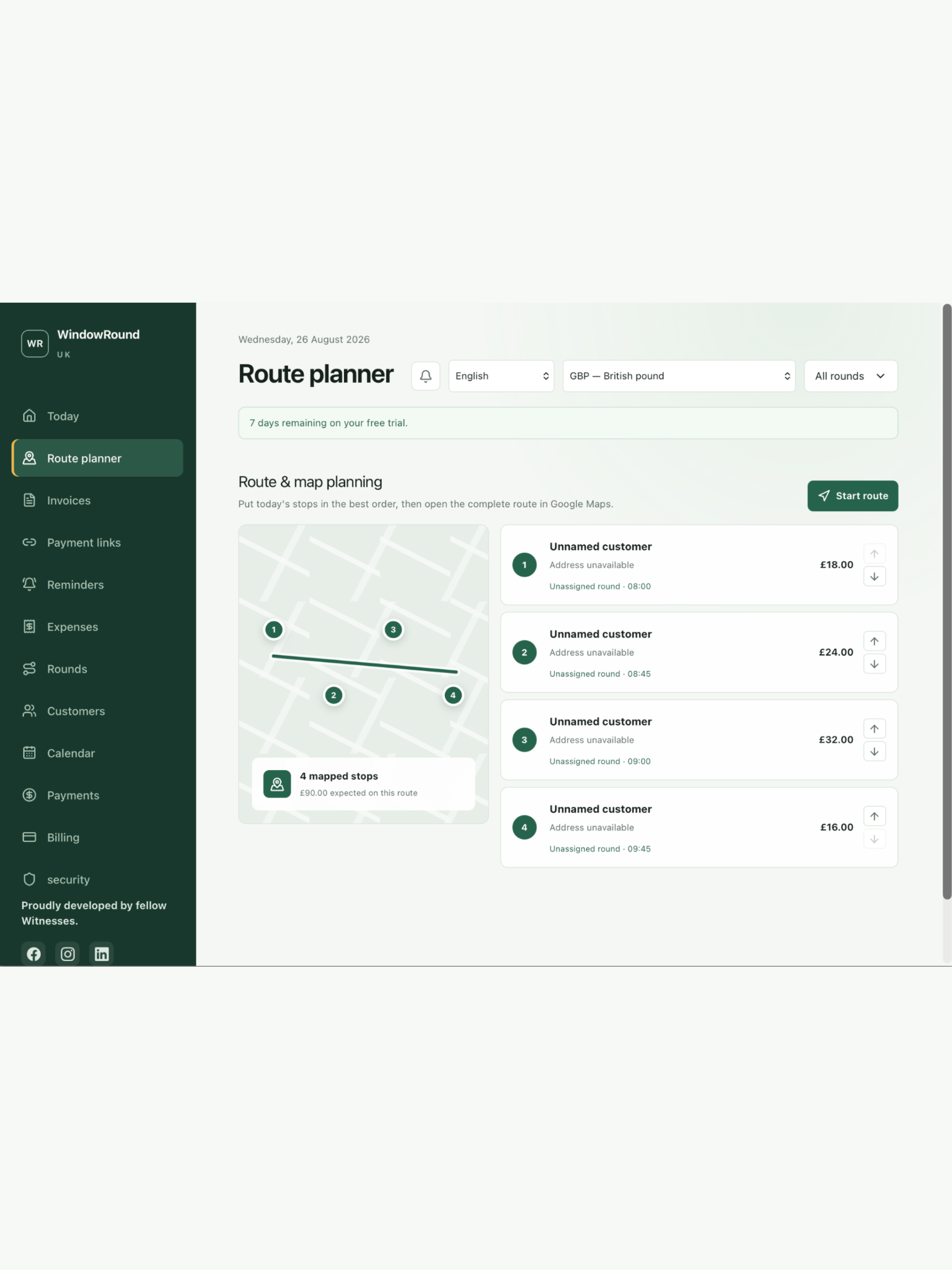Open the GBP British pound currency dropdown

click(679, 376)
